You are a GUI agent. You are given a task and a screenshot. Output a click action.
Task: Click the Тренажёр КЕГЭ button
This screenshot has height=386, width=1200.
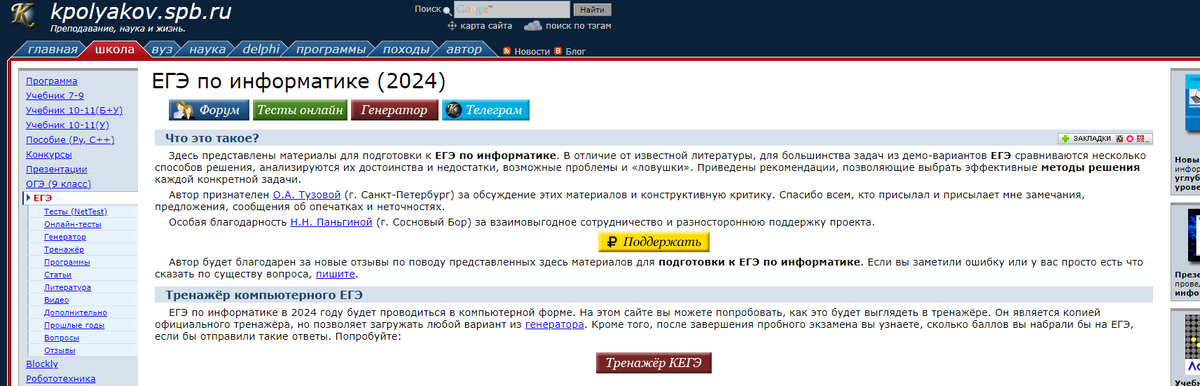click(x=654, y=362)
